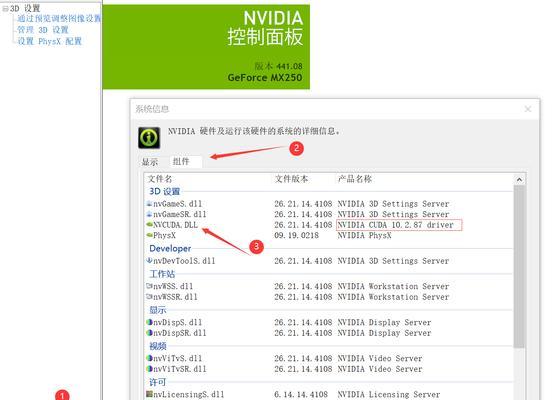Select the nvDevToolS.dll file name

point(184,261)
